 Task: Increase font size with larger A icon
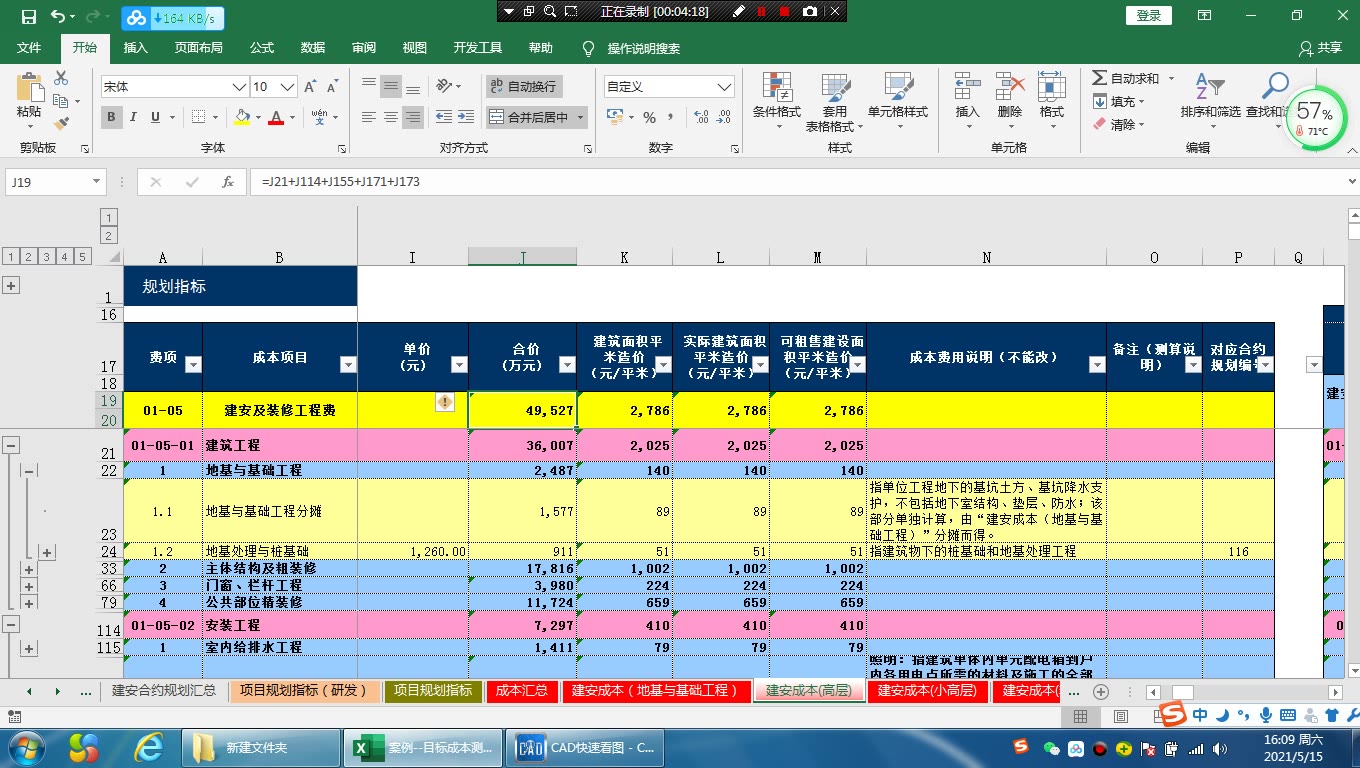310,87
